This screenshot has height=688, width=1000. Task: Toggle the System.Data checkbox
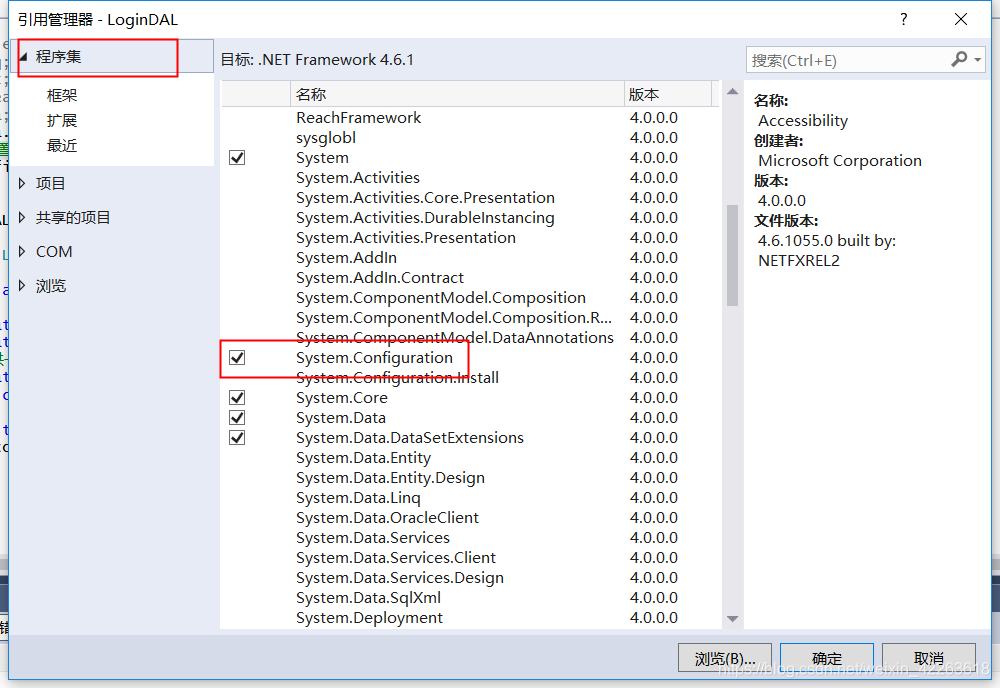tap(237, 418)
